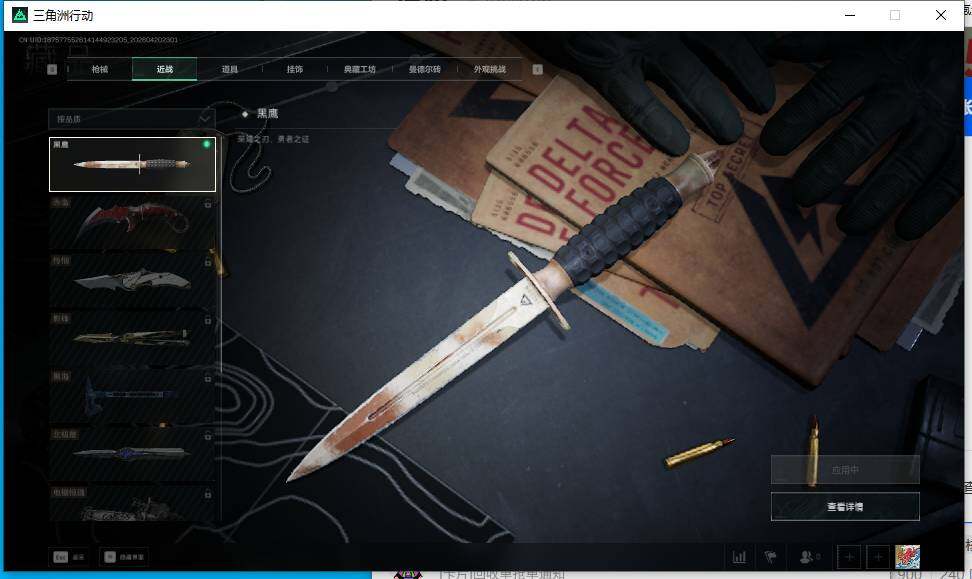
Task: Click the second empty plus slot bottom right
Action: coord(878,557)
